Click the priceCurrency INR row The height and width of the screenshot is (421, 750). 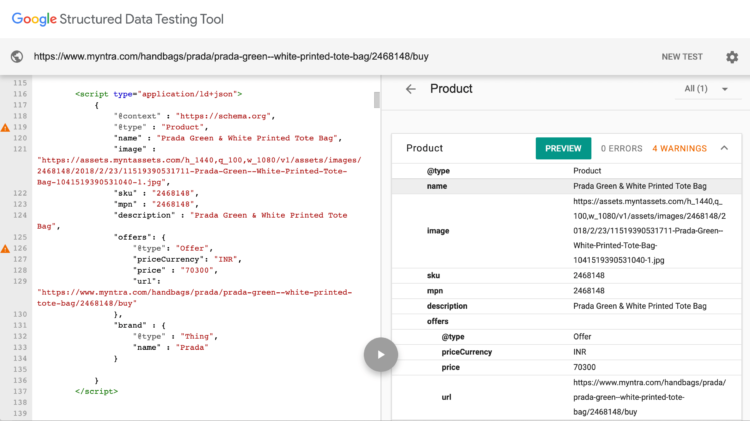tap(567, 352)
